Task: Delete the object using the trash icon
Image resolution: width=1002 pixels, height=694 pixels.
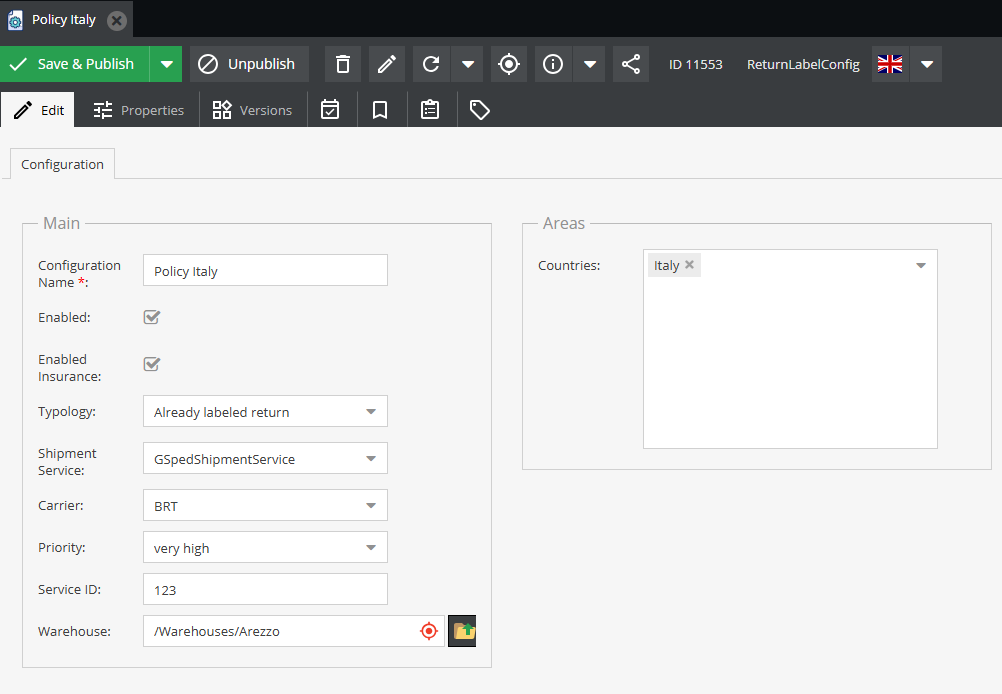Action: click(342, 63)
